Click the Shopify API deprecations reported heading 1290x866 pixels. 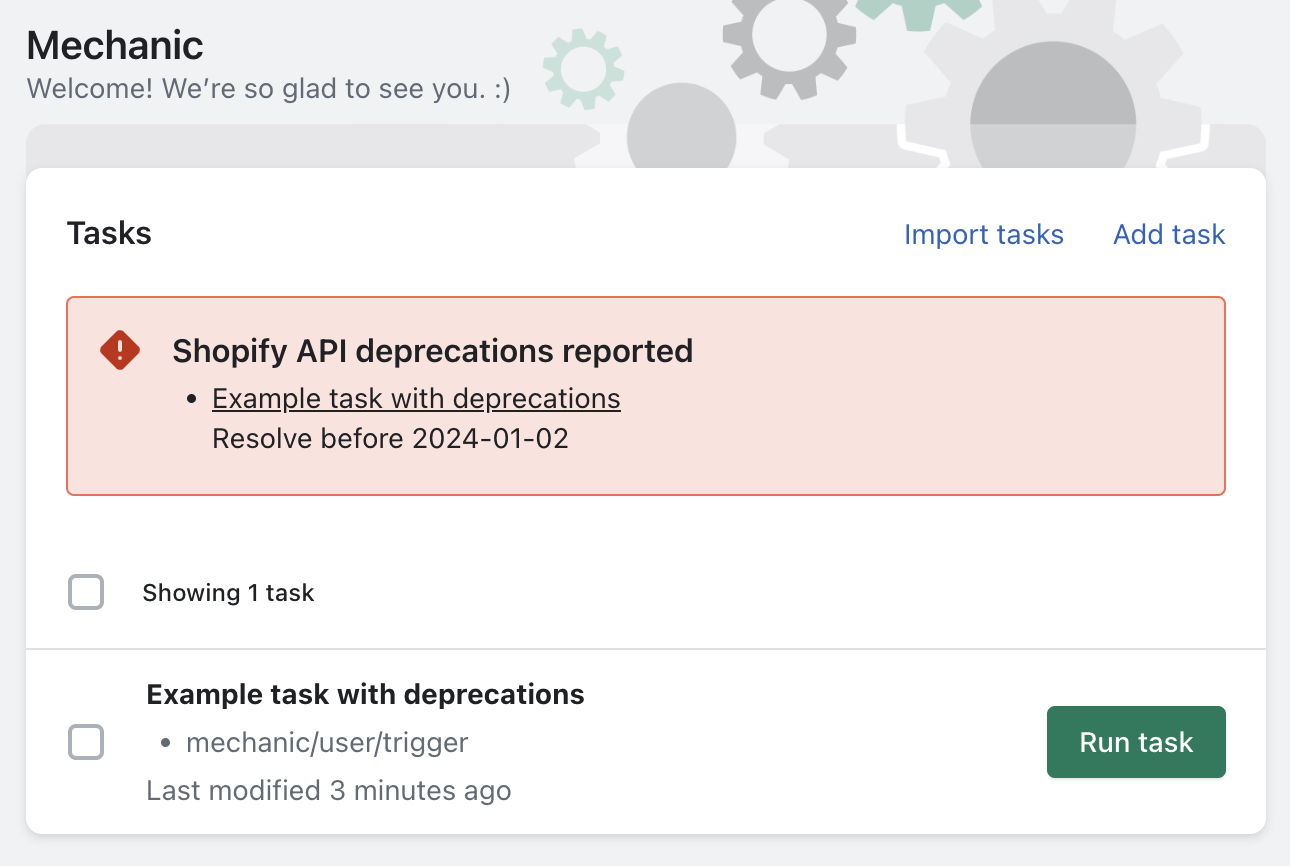[x=432, y=351]
